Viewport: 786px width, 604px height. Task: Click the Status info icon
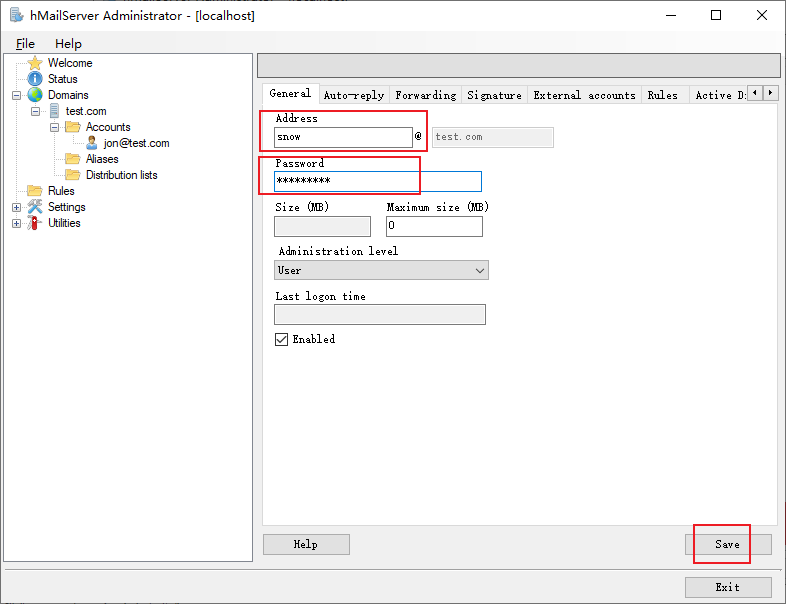[x=35, y=79]
